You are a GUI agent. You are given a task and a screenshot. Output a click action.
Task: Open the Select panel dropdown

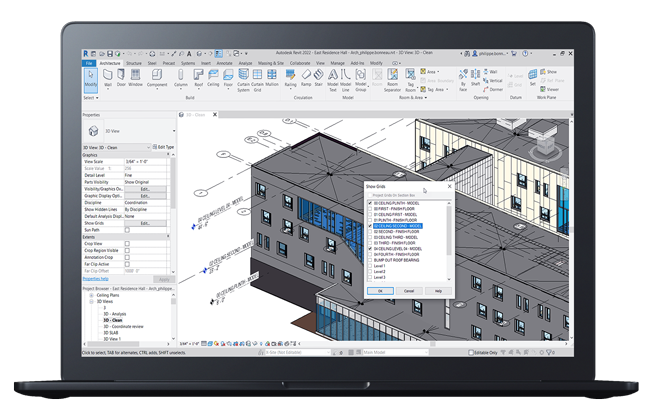coord(91,98)
